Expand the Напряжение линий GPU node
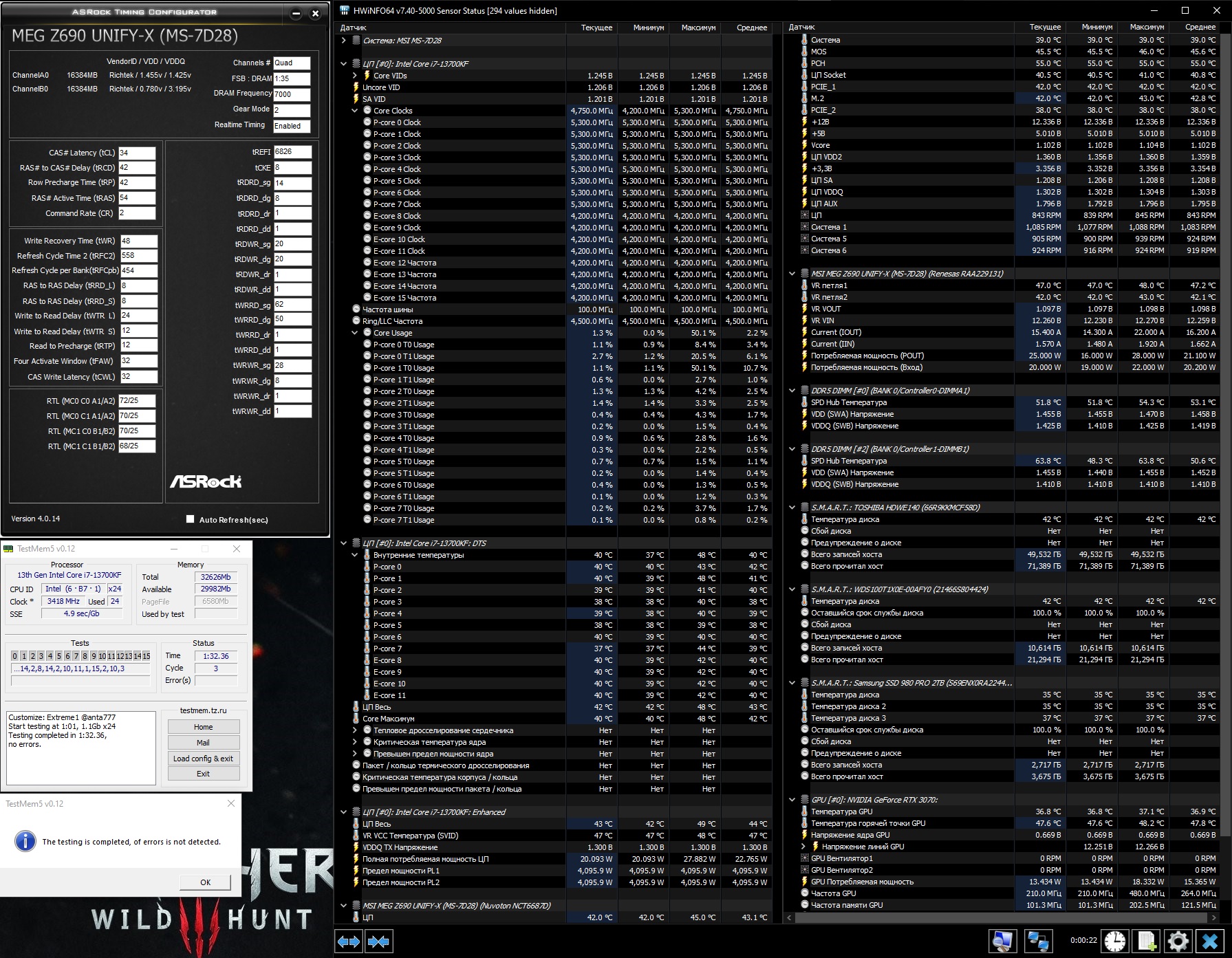This screenshot has width=1232, height=958. pos(803,847)
